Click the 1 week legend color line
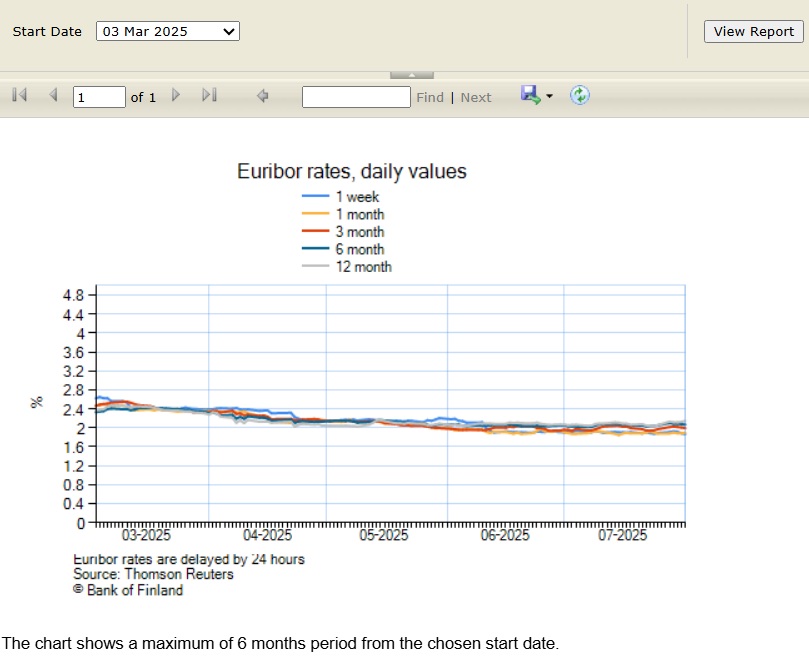The height and width of the screenshot is (656, 809). click(315, 196)
